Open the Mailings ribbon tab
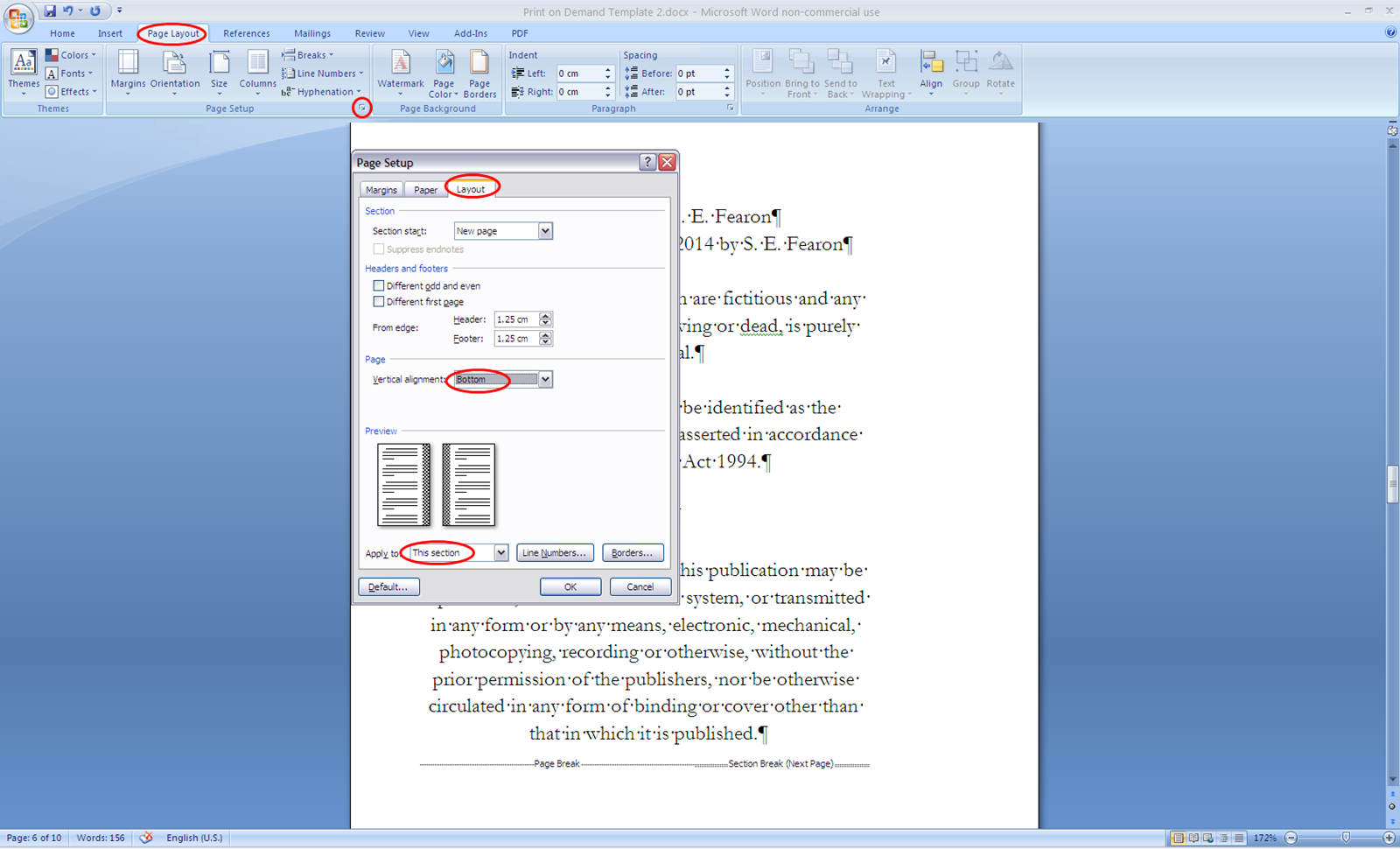The height and width of the screenshot is (849, 1400). pos(311,33)
